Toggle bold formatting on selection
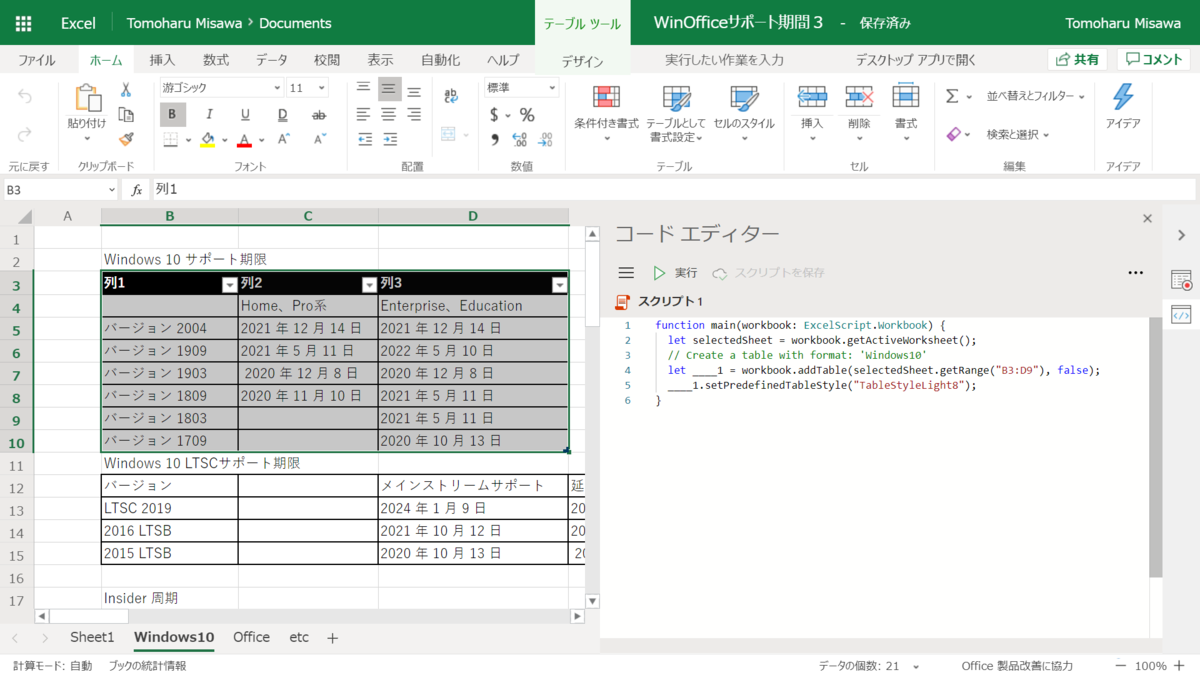 pyautogui.click(x=171, y=113)
